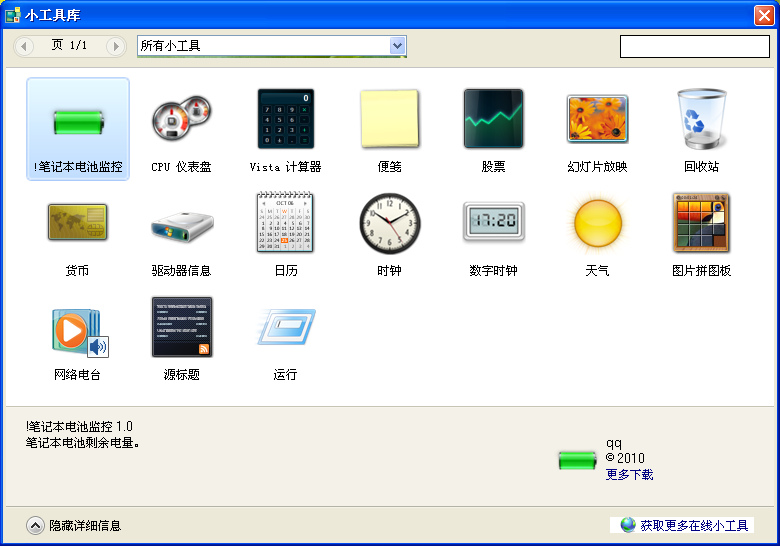Choose the 股票 stocks gadget
Screen dimensions: 780x546
[x=493, y=120]
